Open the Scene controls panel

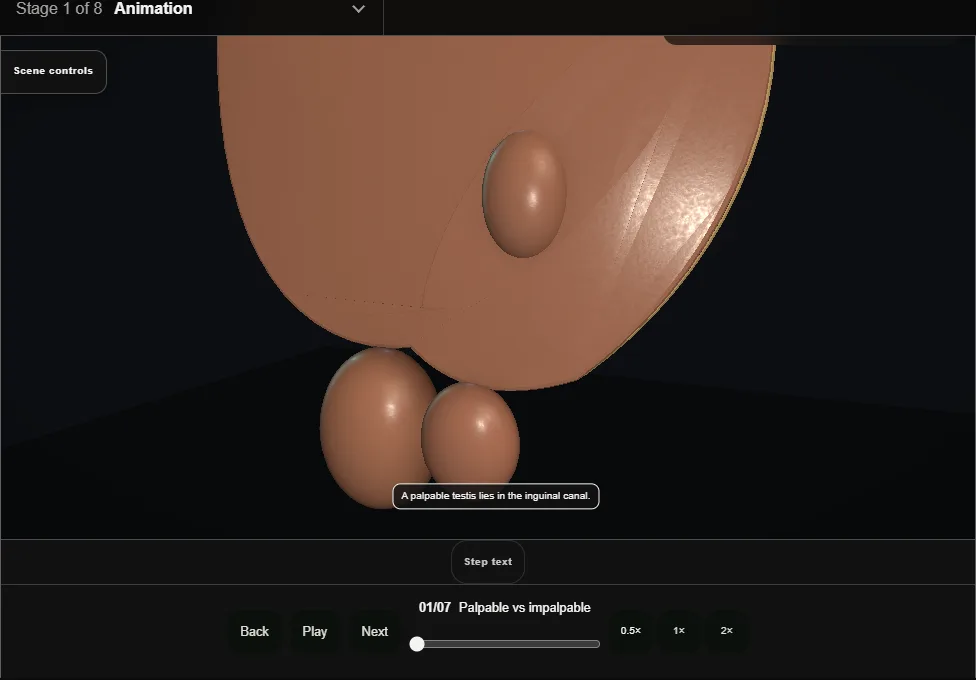pos(54,71)
